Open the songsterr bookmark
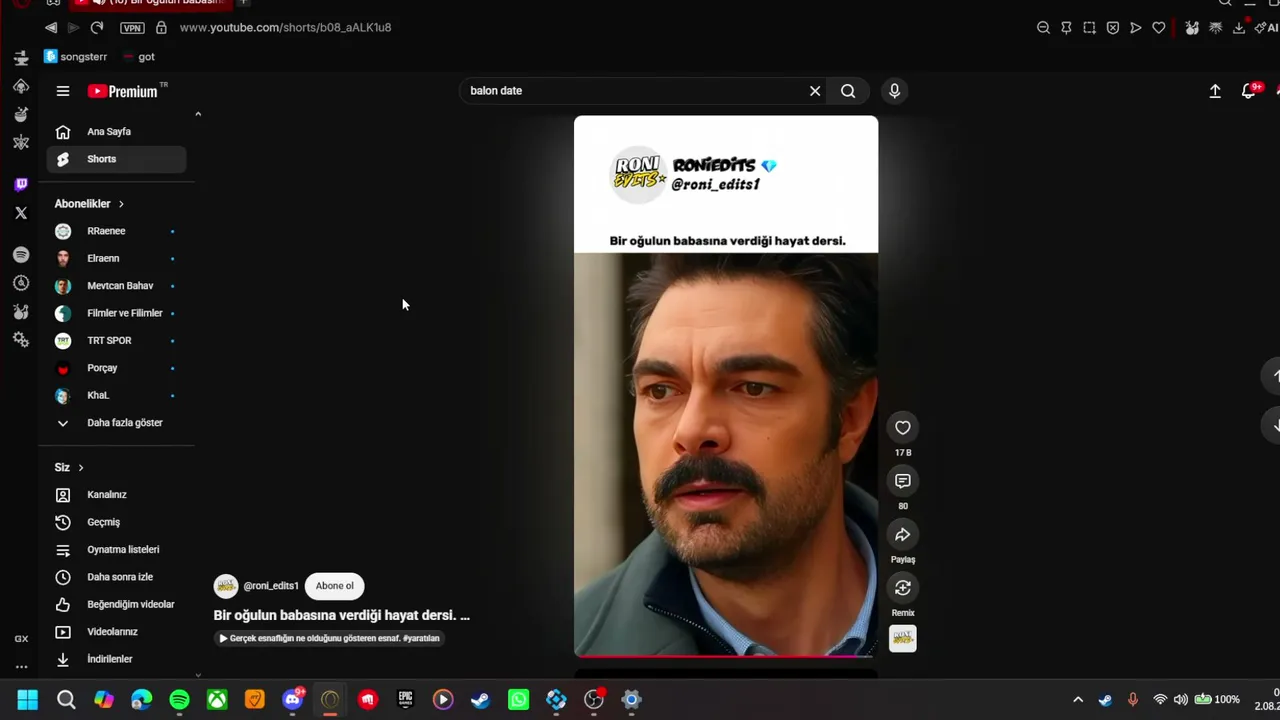The image size is (1280, 720). point(76,57)
